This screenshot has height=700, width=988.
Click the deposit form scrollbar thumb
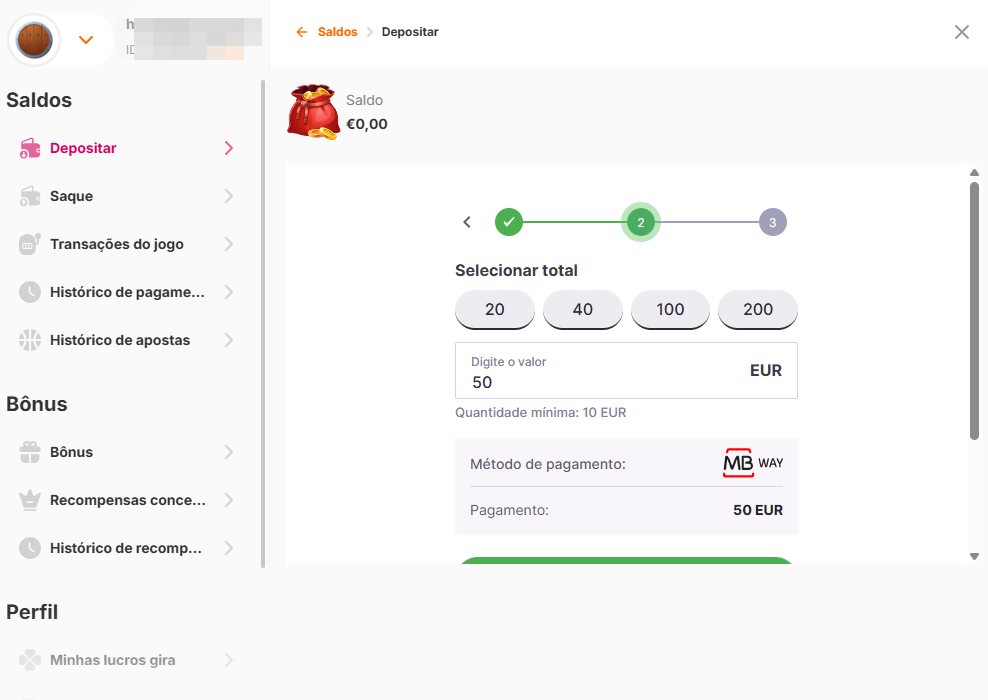pos(974,311)
